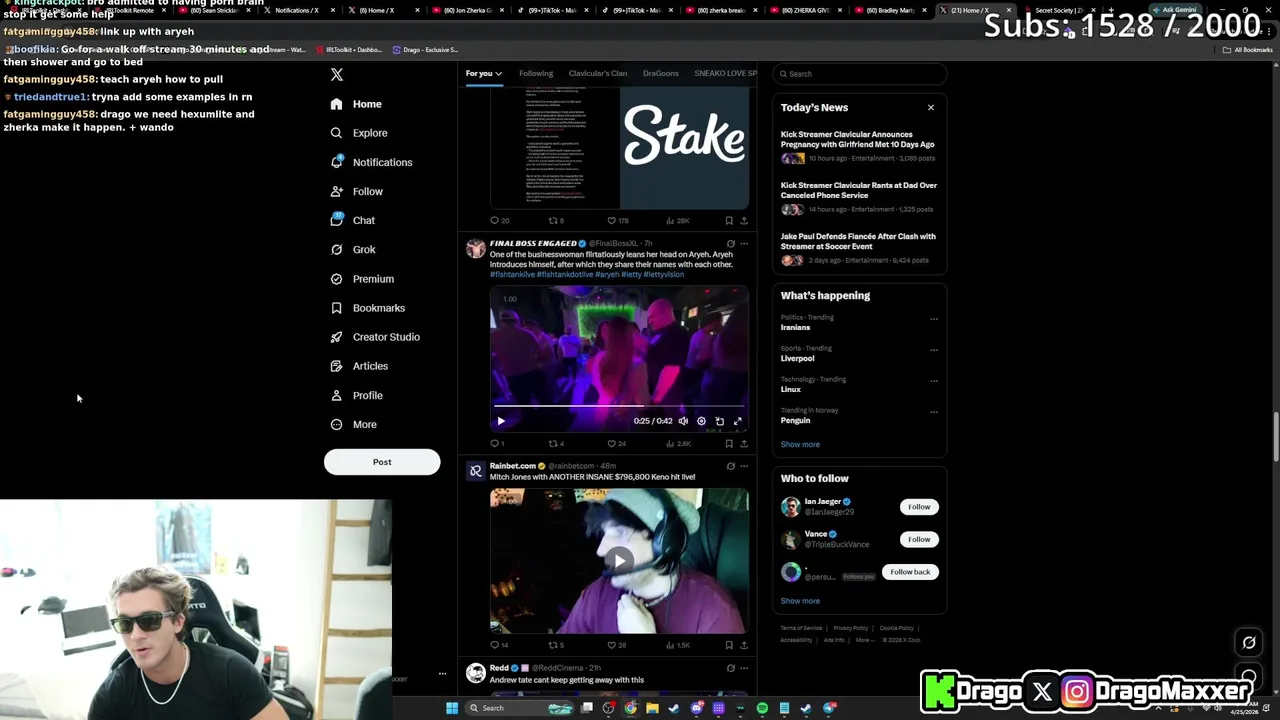Open the #fishtanklive hashtag

pos(512,275)
